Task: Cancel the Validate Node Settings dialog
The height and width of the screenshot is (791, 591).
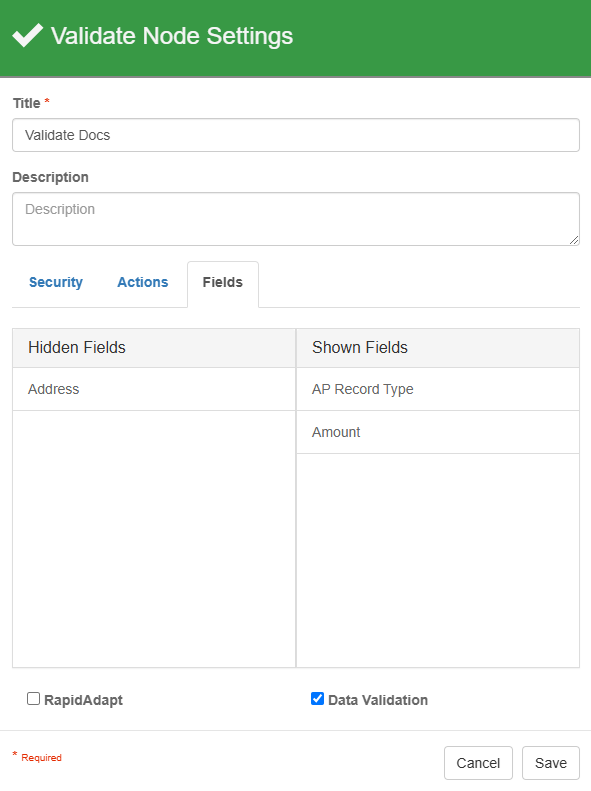Action: point(478,763)
